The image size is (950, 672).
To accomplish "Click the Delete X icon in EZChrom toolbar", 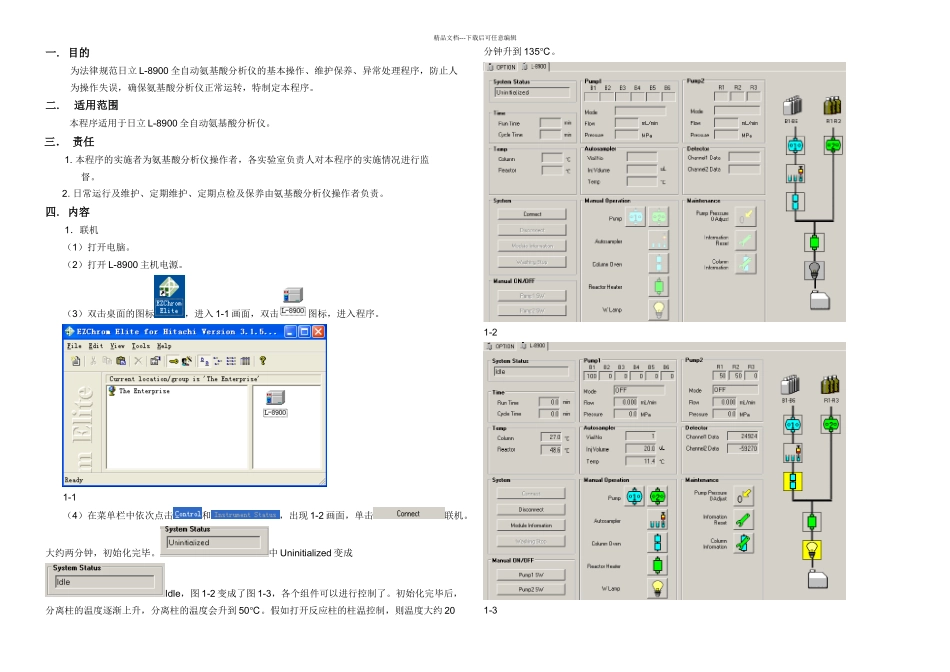I will click(138, 361).
